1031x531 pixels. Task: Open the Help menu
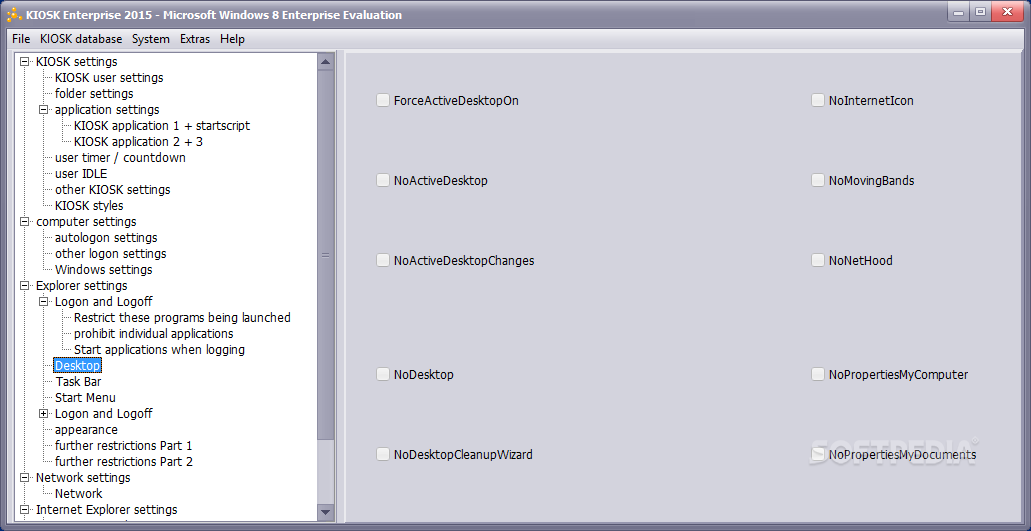click(232, 39)
